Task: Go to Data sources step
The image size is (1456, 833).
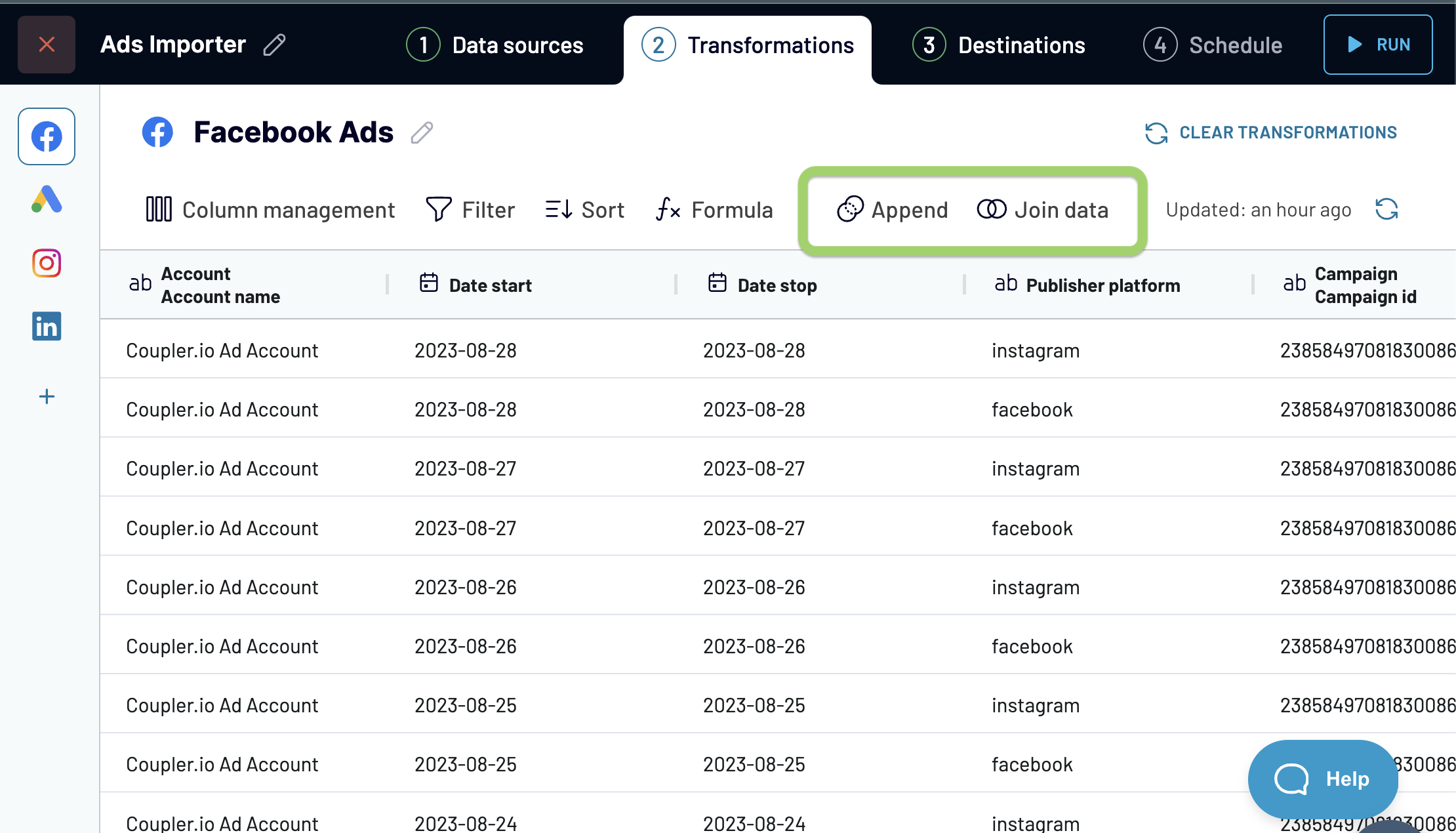Action: 495,45
